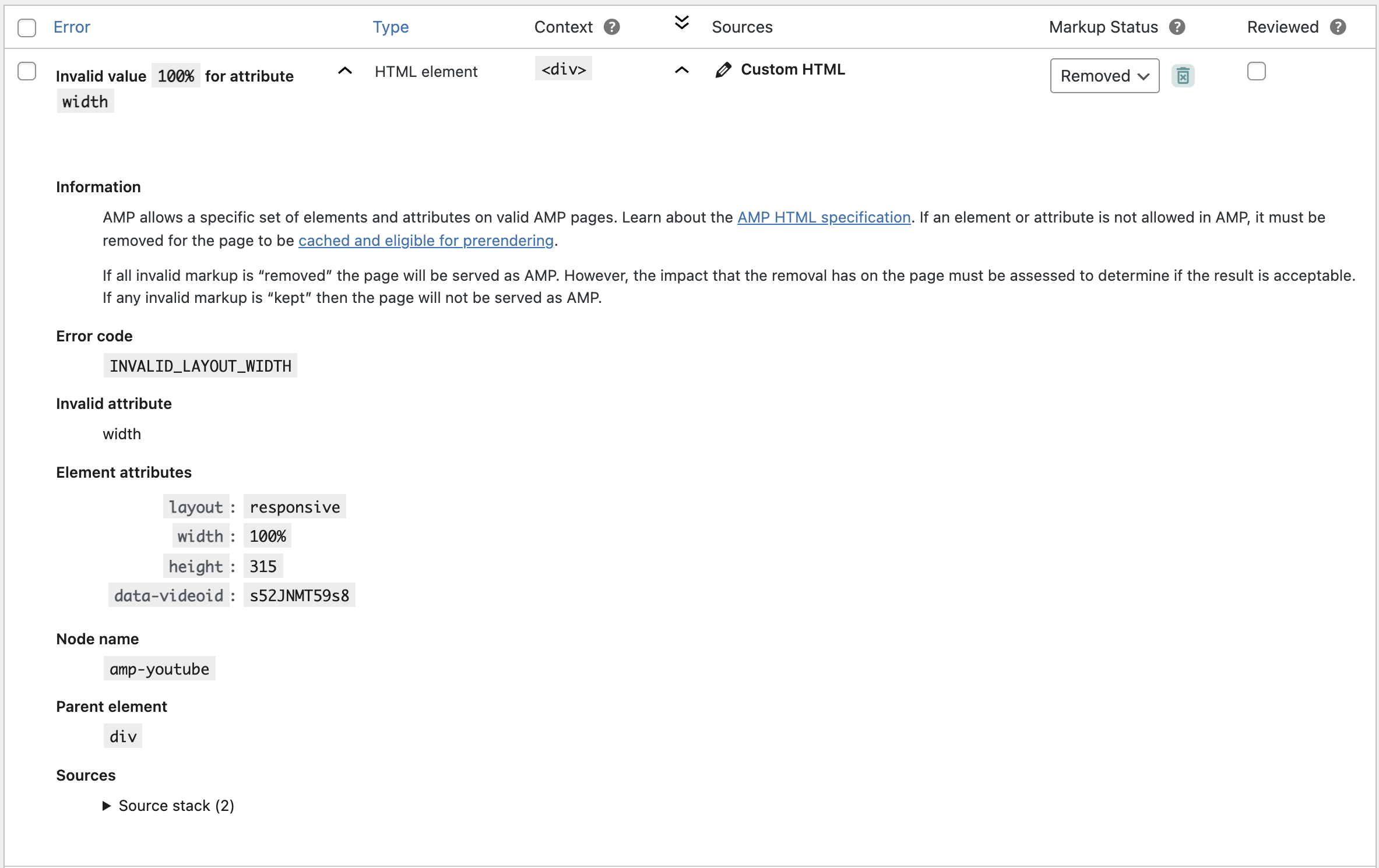Image resolution: width=1379 pixels, height=868 pixels.
Task: Expand the Source stack (2) disclosure
Action: 168,806
